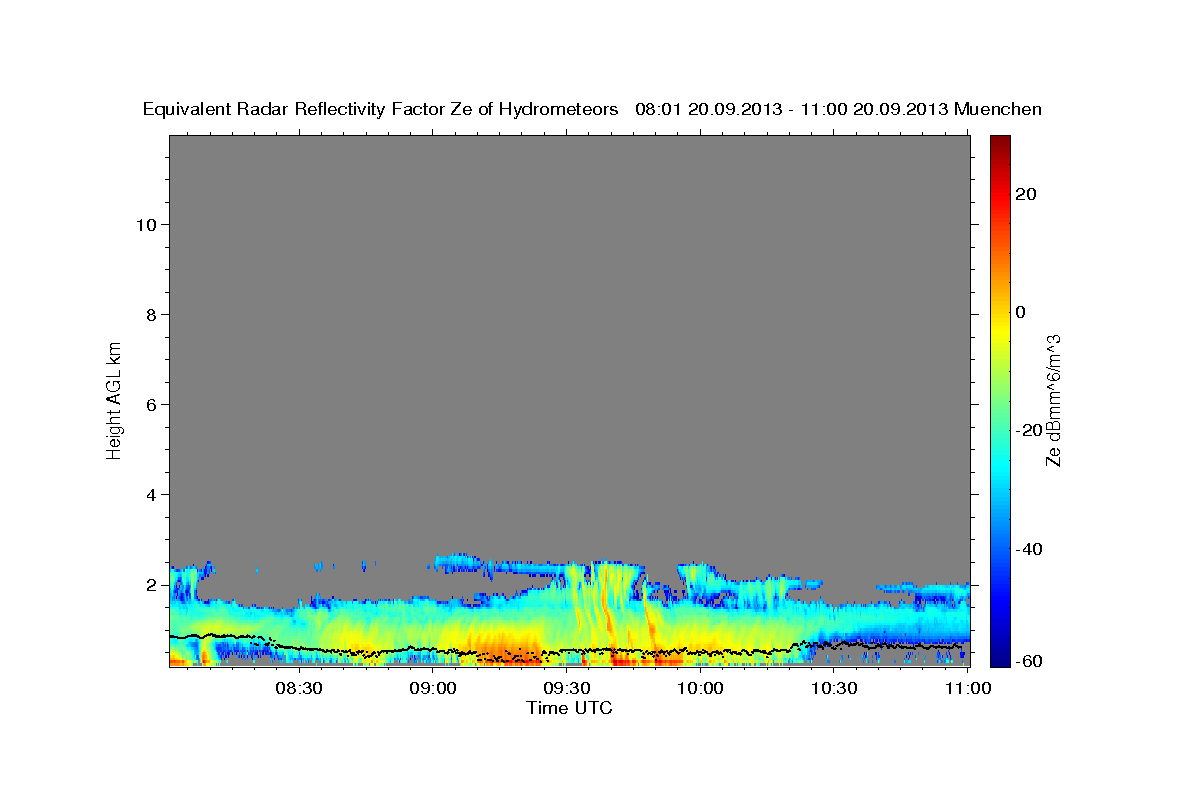Screen dimensions: 1200x800
Task: Click the height tick label 8
Action: tap(150, 314)
